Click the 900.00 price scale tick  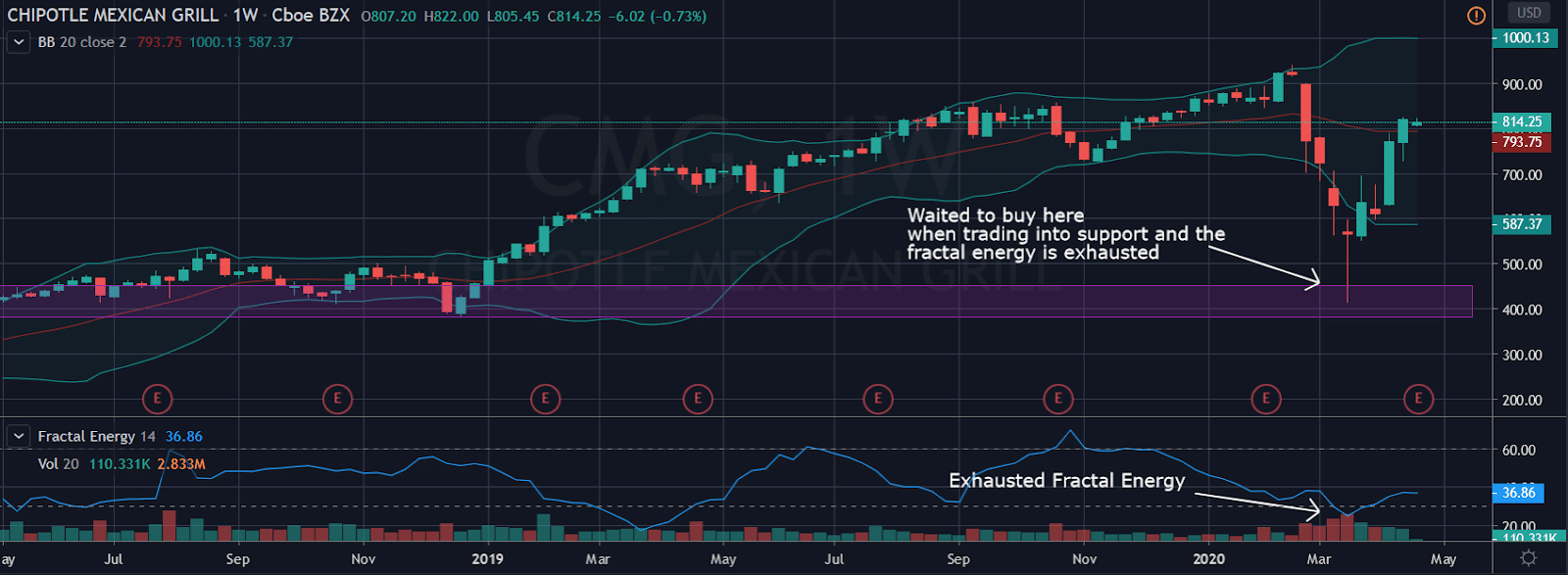coord(1522,84)
